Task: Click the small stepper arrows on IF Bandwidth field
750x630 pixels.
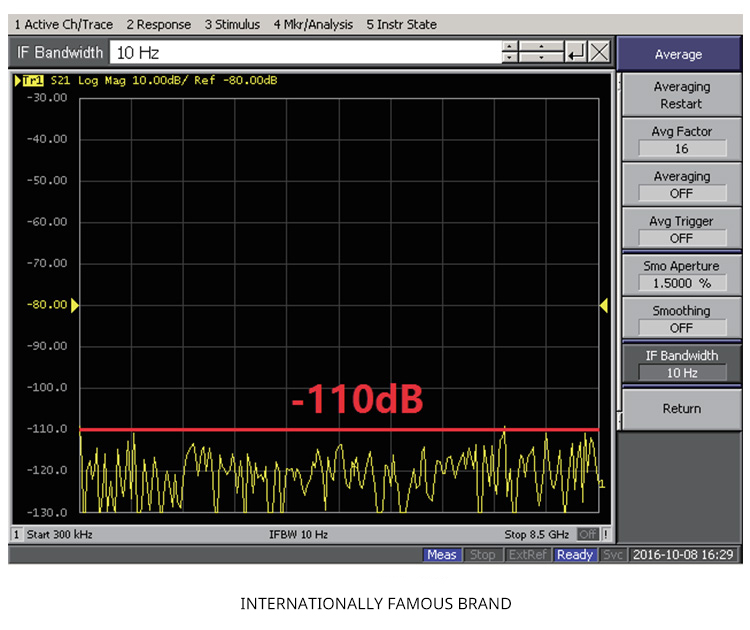Action: point(511,53)
